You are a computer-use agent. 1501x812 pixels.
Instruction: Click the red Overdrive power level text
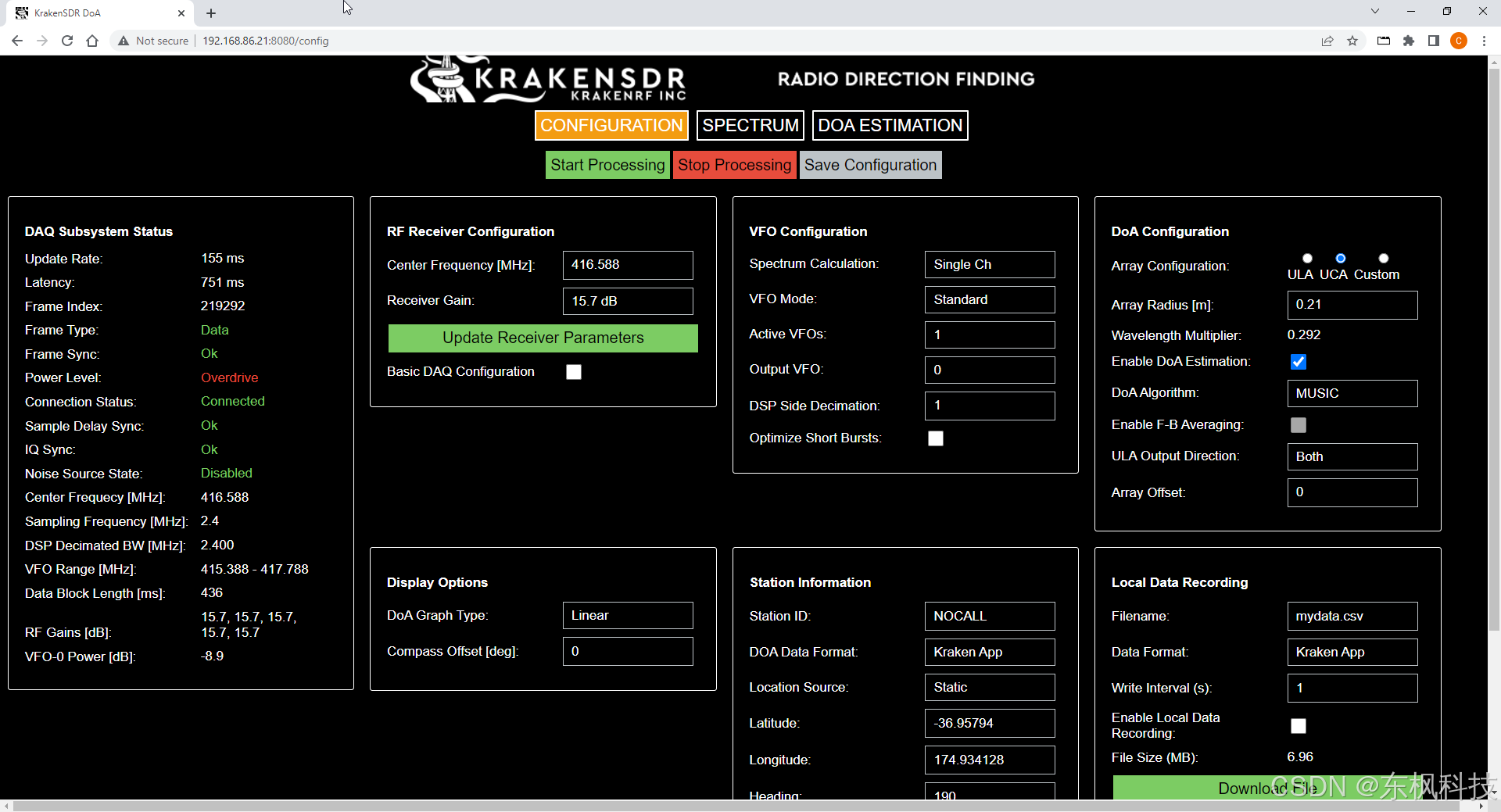pos(229,377)
